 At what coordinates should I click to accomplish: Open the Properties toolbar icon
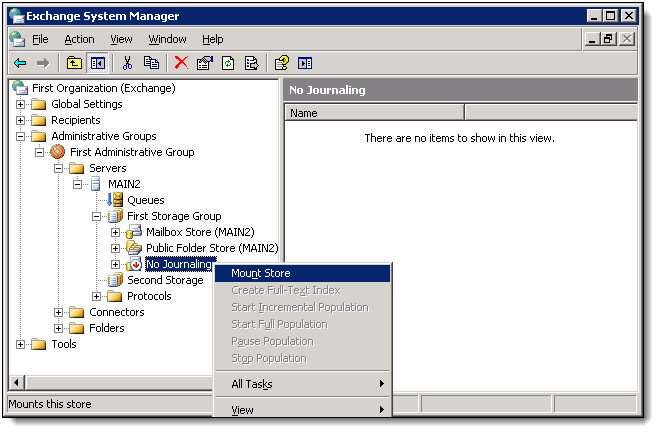pos(205,64)
